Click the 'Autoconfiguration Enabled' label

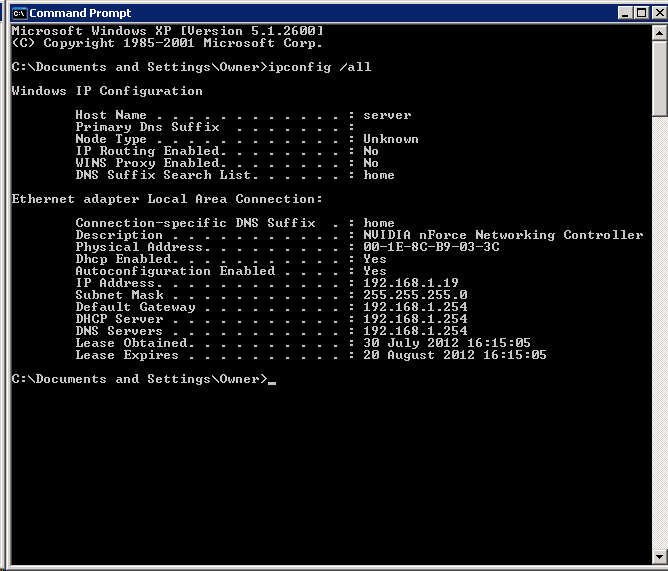point(176,271)
